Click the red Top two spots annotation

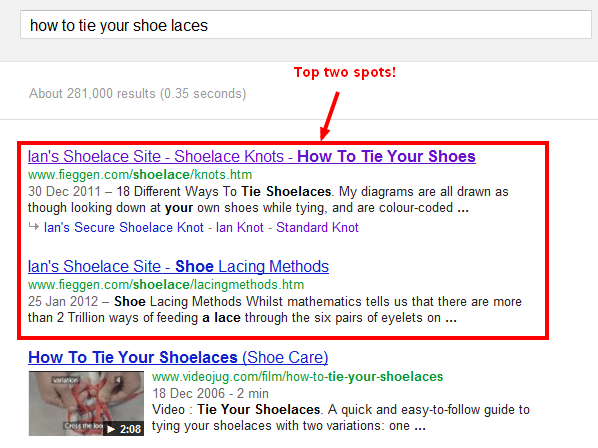[x=345, y=72]
